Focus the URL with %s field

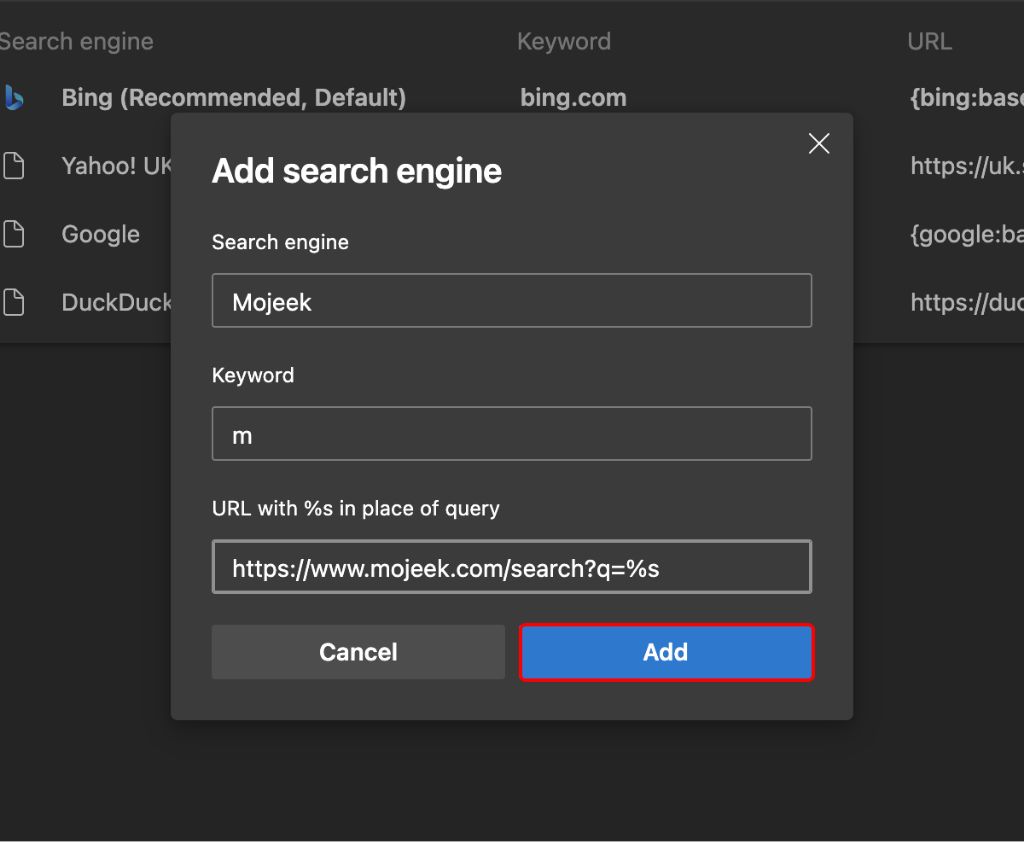[512, 567]
